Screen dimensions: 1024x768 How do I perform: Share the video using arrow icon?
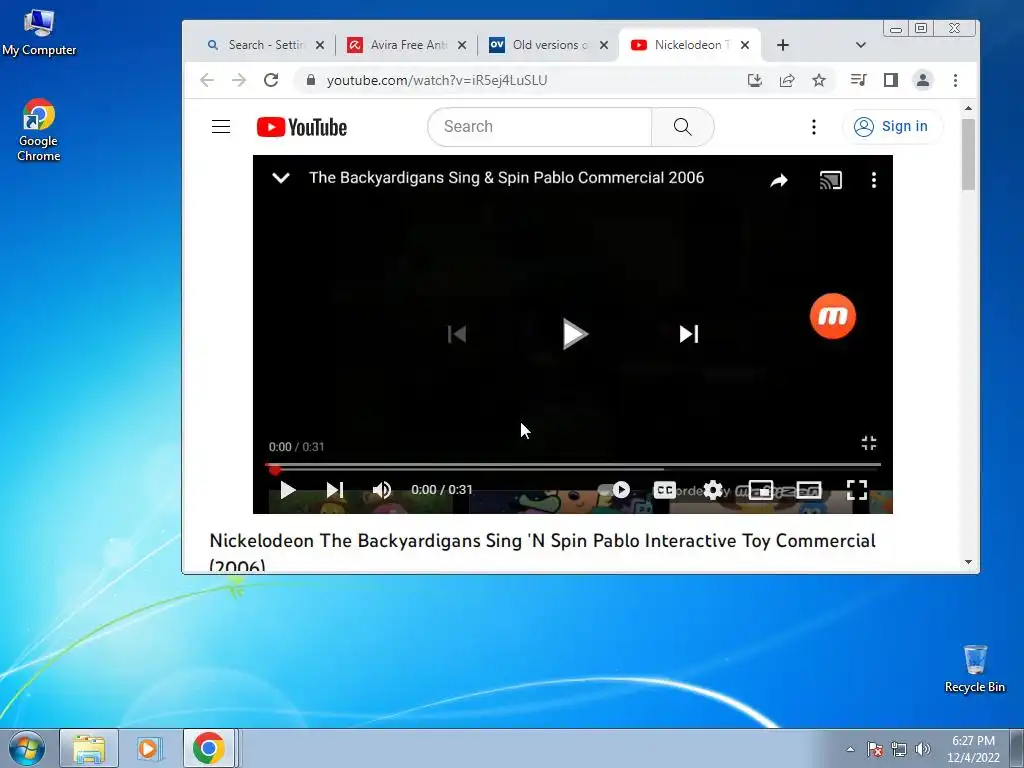(778, 180)
